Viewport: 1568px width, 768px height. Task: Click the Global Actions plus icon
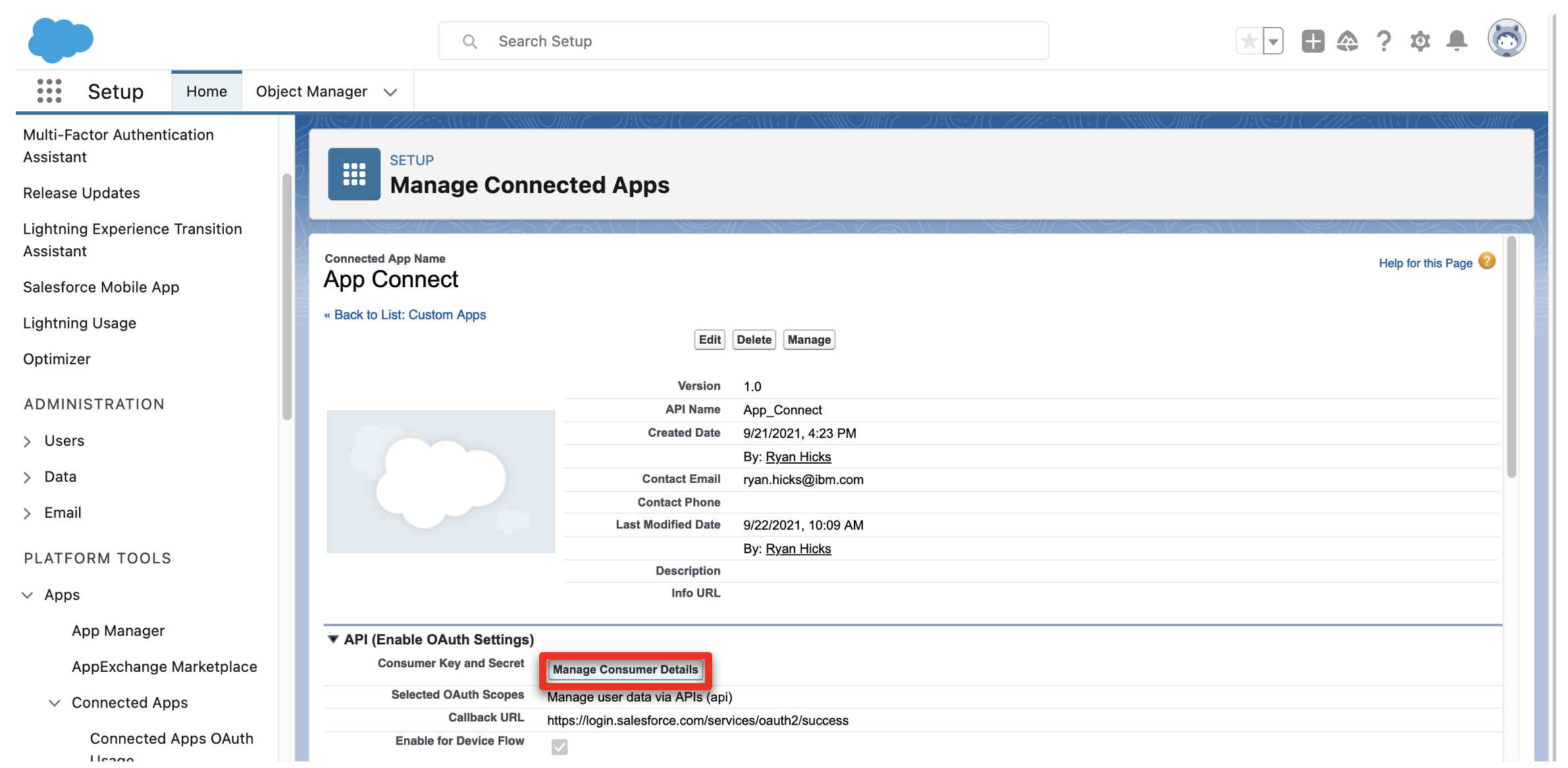click(1313, 41)
